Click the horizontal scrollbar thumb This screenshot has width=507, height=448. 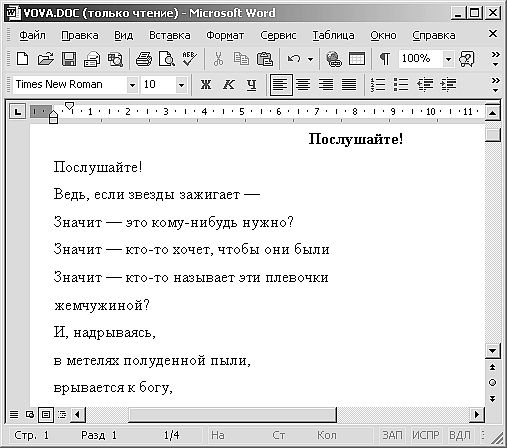click(x=232, y=415)
